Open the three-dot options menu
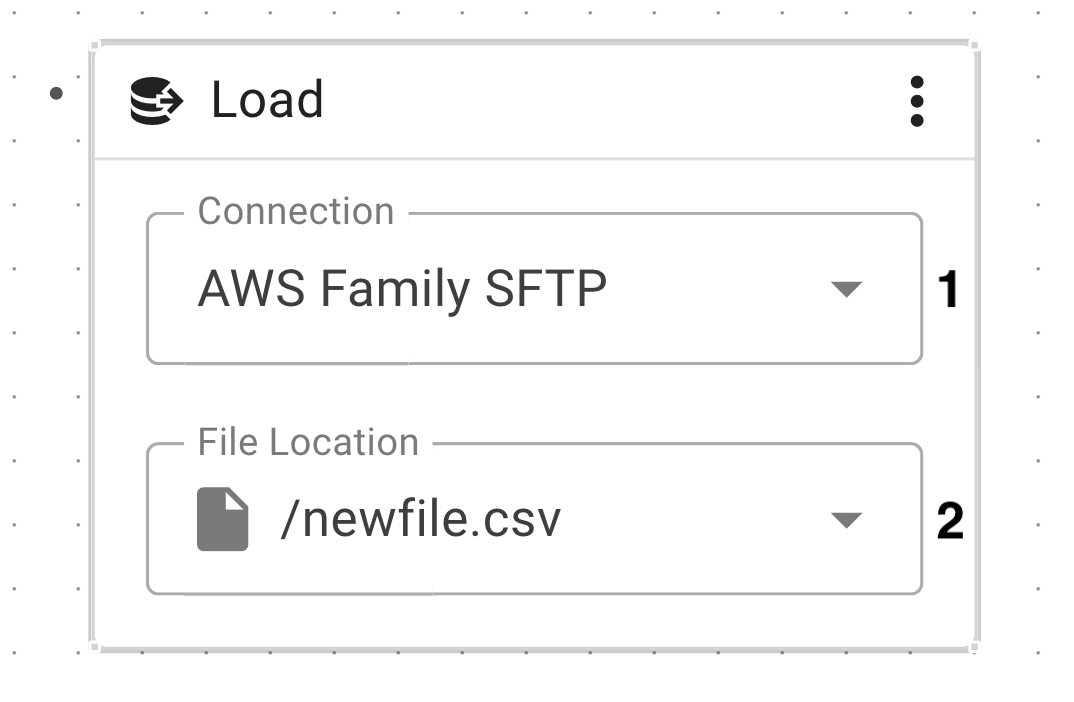This screenshot has width=1074, height=702. 917,101
